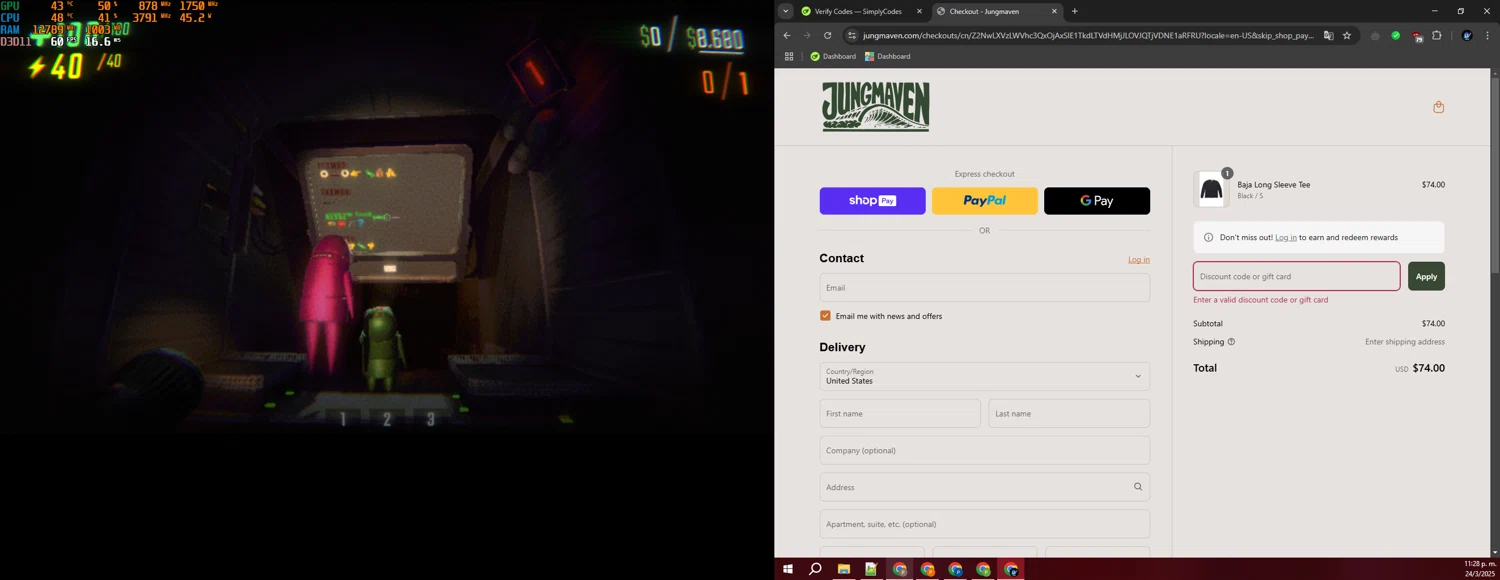The height and width of the screenshot is (580, 1500).
Task: Click the Last name field
Action: point(1069,413)
